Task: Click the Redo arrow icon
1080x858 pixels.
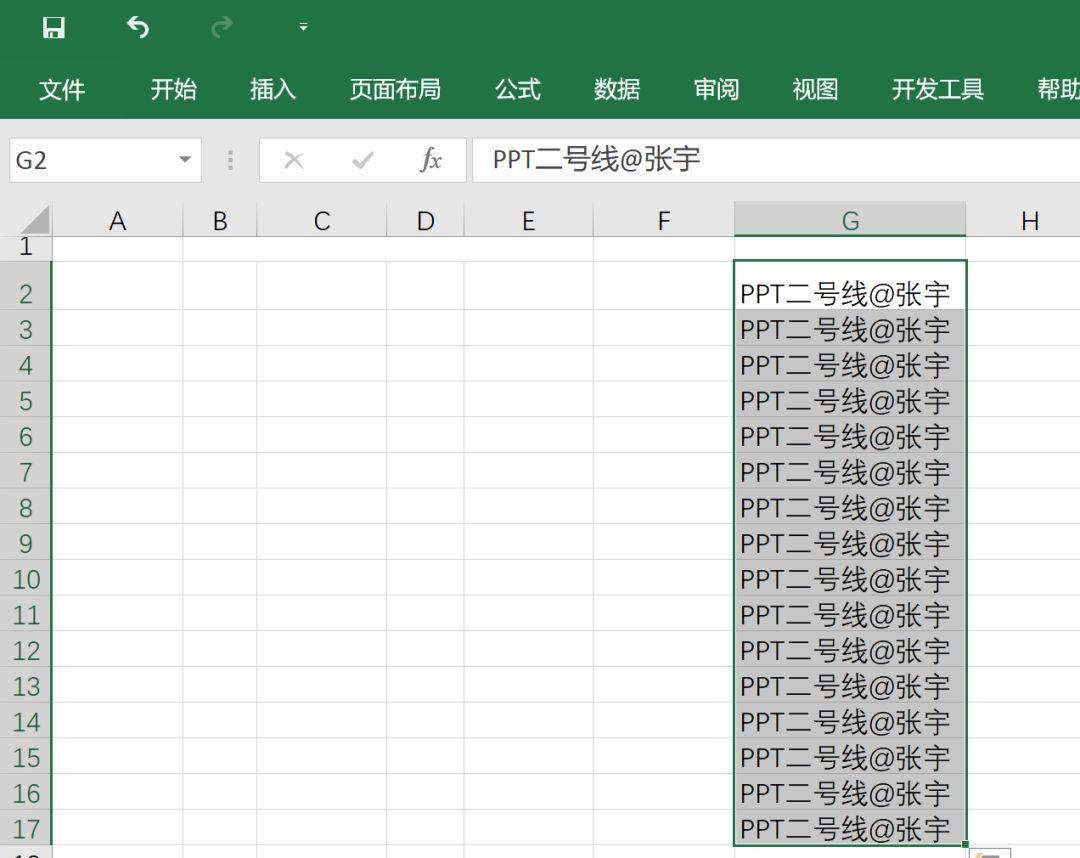Action: point(221,28)
